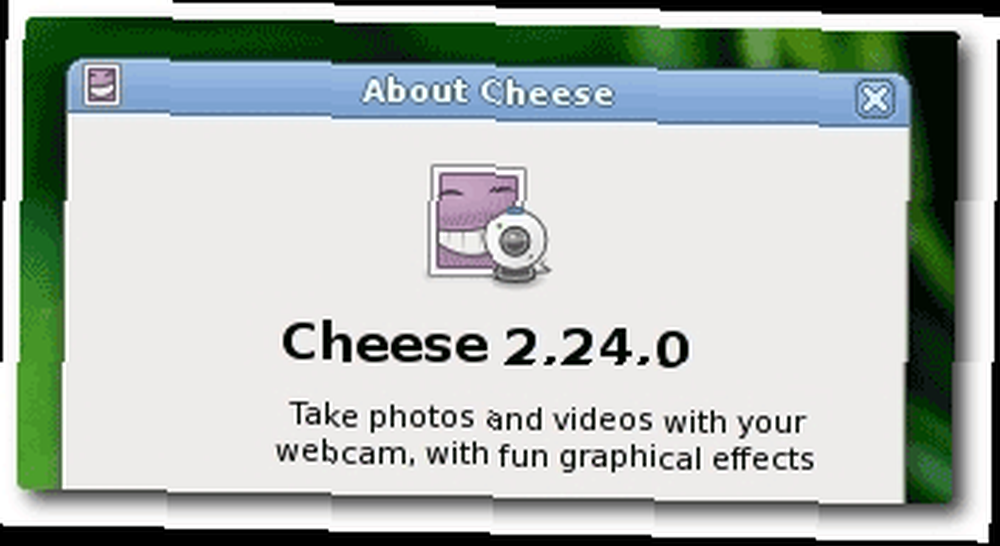The width and height of the screenshot is (1000, 546).
Task: Click the version number 2.24.0
Action: coord(596,348)
